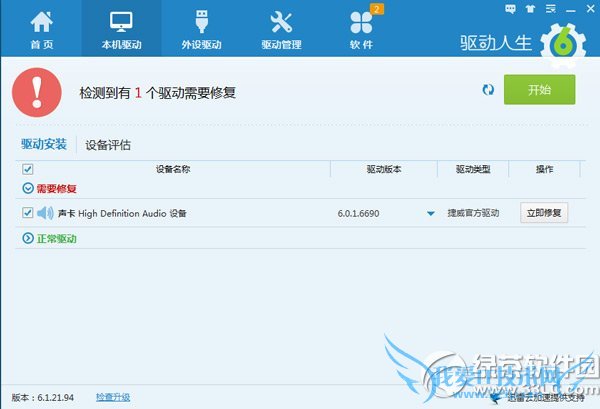
Task: Click the 驱动版本 column header
Action: coord(384,169)
